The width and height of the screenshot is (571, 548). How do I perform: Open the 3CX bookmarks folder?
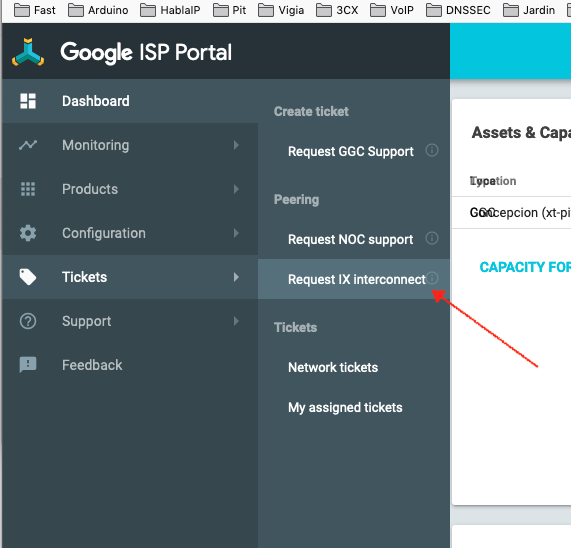[337, 10]
